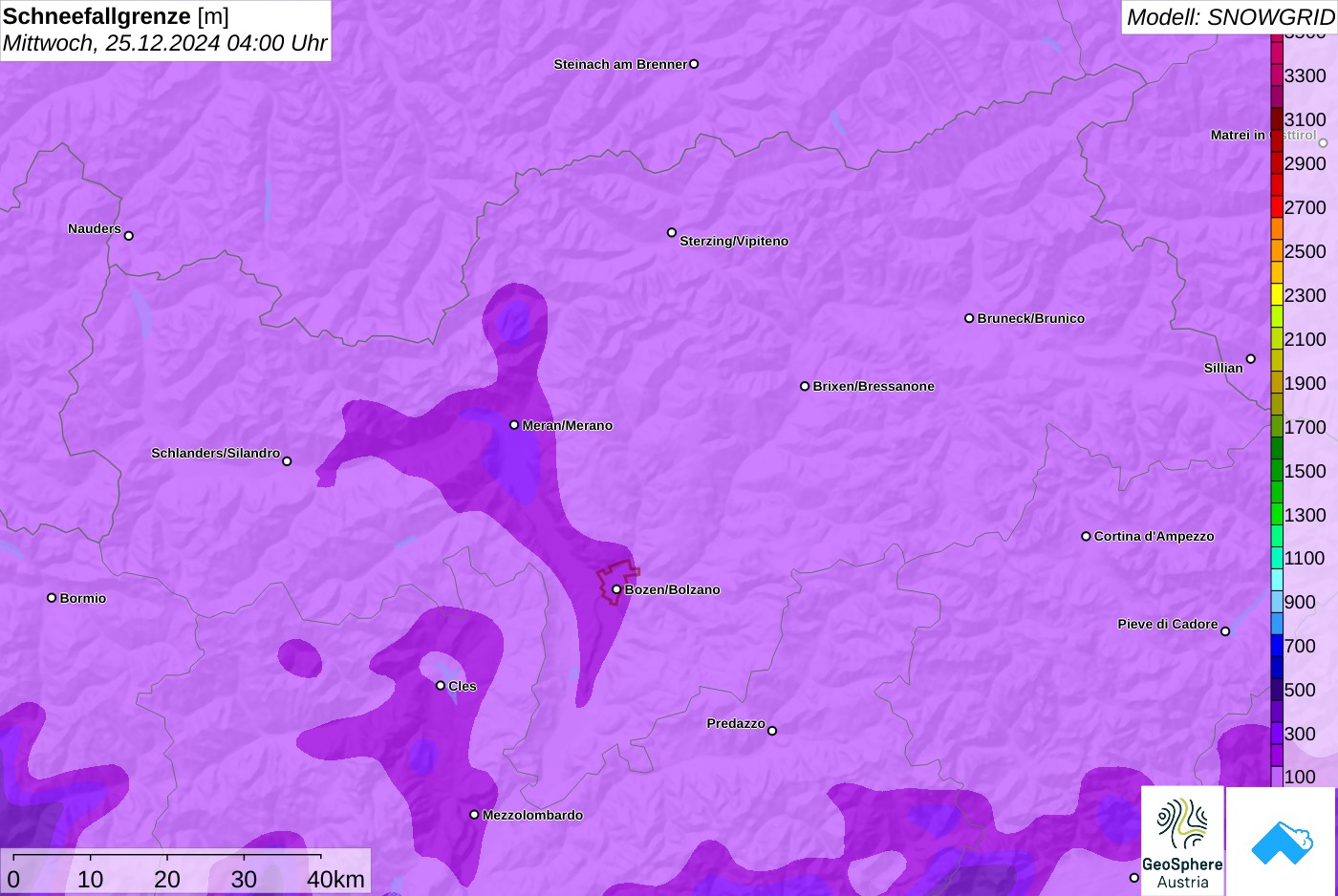Click the blue cloud arrow logo

(x=1282, y=842)
